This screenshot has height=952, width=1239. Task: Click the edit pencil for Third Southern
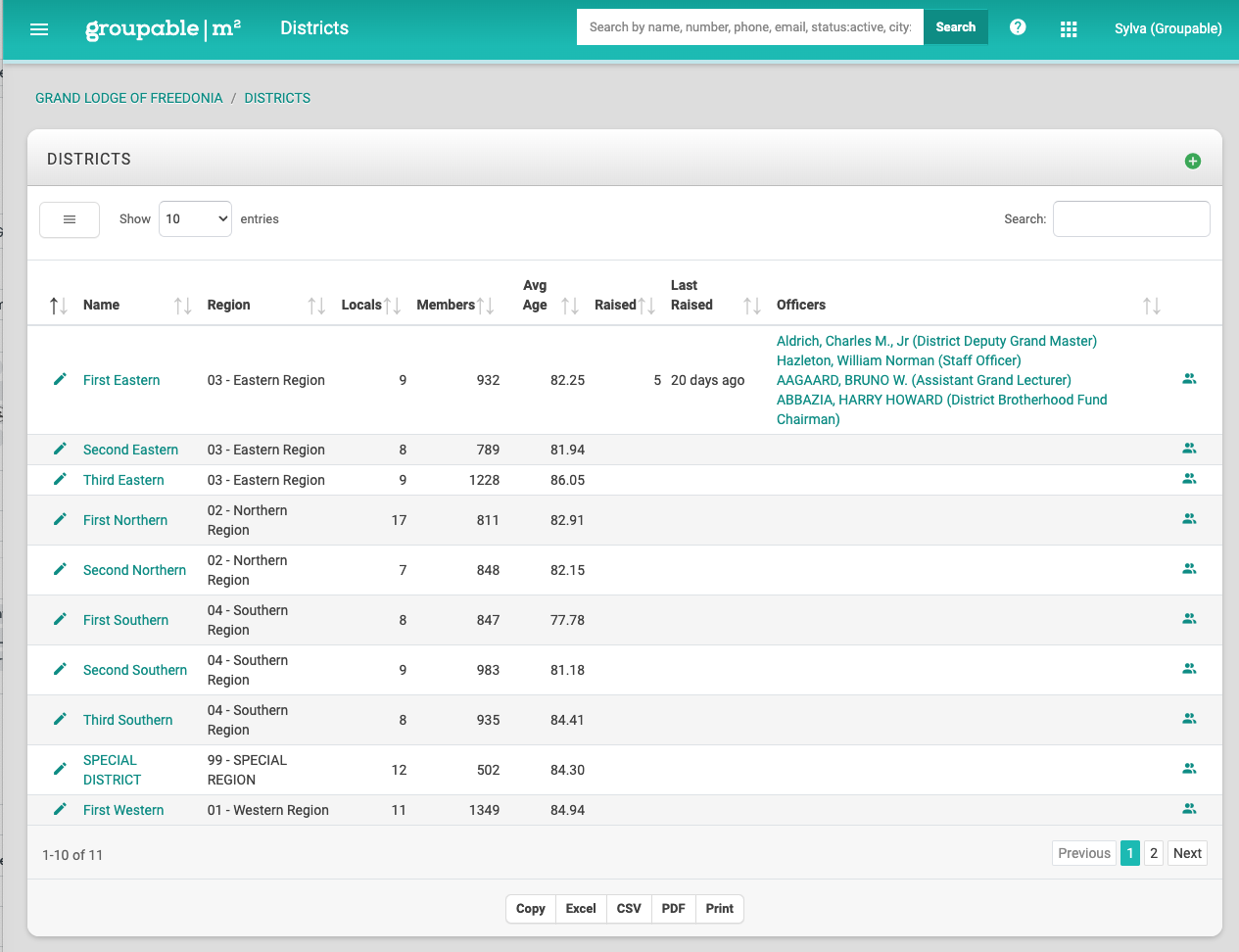[60, 719]
